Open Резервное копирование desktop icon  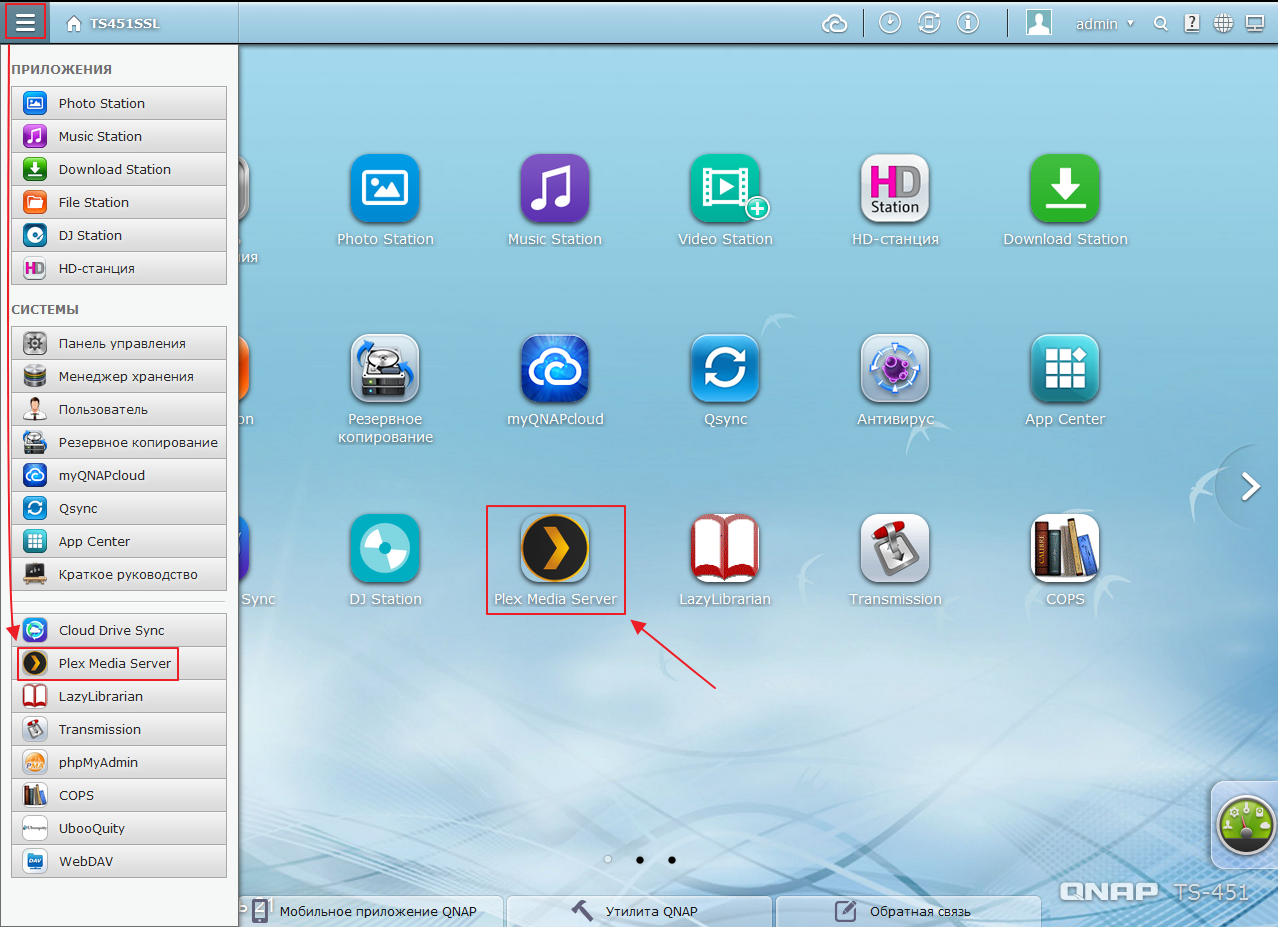(x=385, y=369)
